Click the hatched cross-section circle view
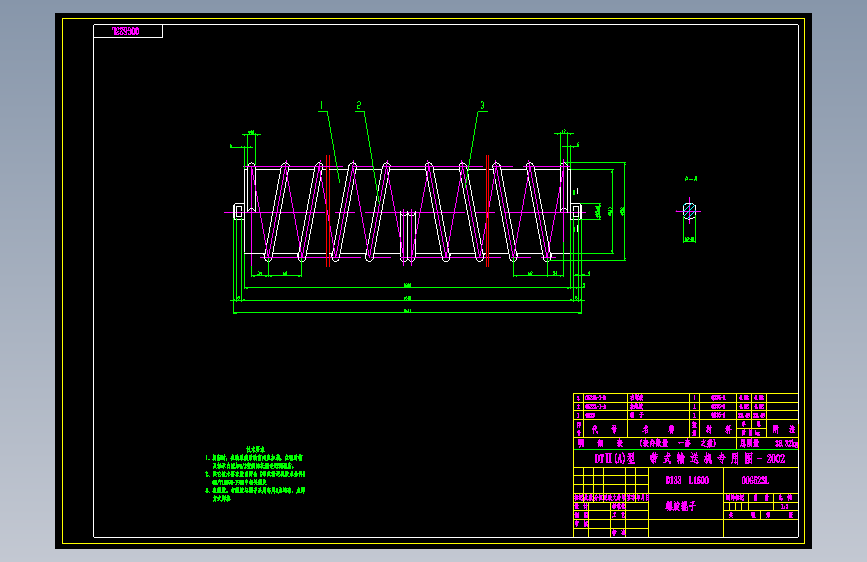The height and width of the screenshot is (562, 867). click(x=689, y=211)
